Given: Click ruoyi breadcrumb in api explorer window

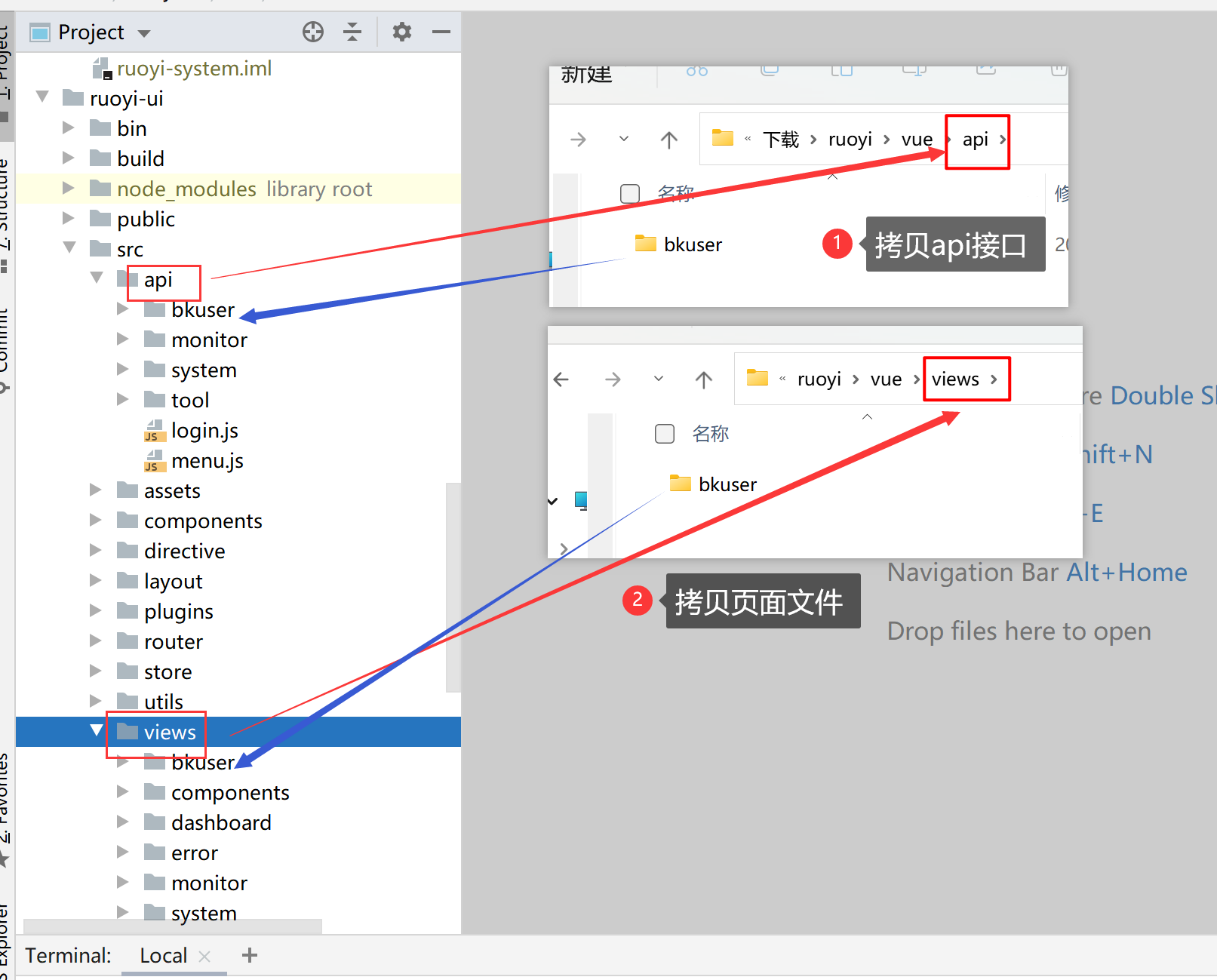Looking at the screenshot, I should pyautogui.click(x=850, y=140).
